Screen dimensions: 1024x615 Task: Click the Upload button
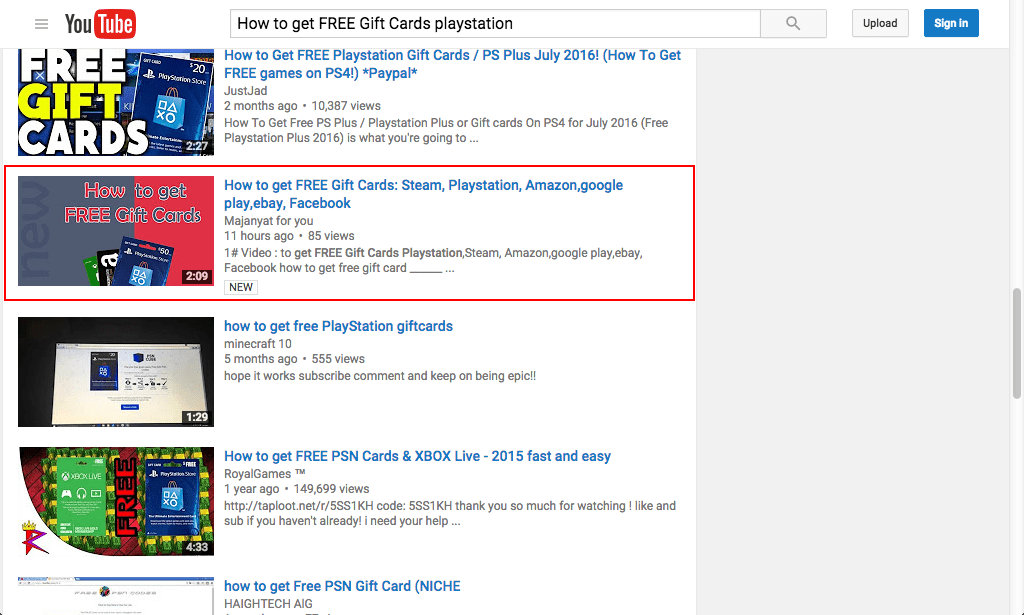coord(879,23)
